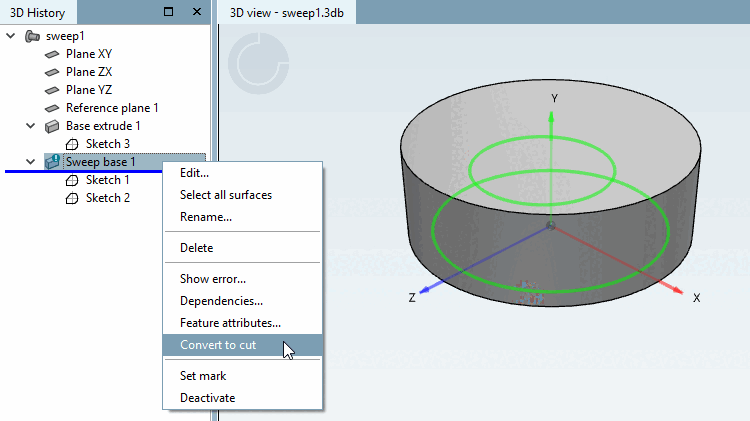Select Sketch 1 in the history tree
Screen dimensions: 750x421
tap(108, 180)
